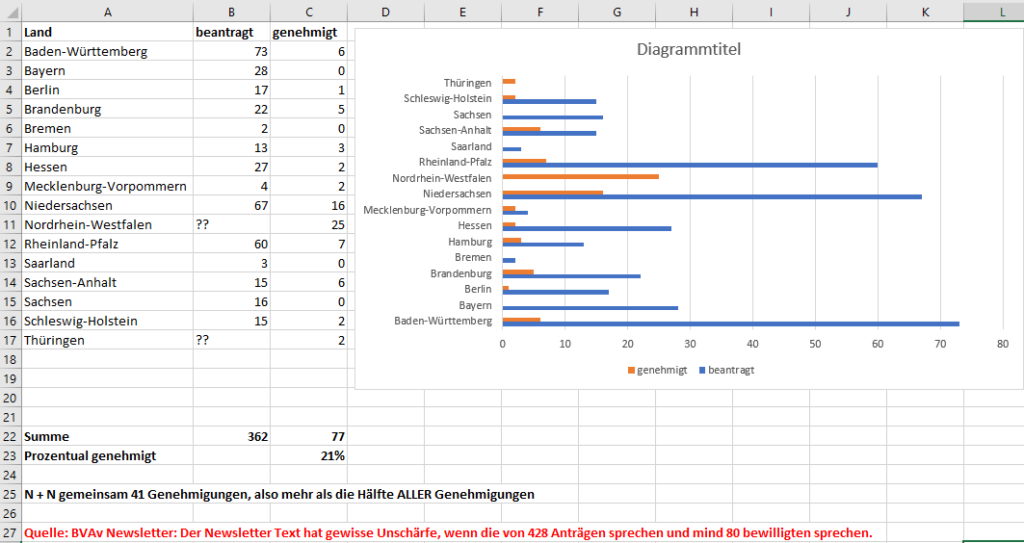Select Brandenburg cell in column A

107,109
